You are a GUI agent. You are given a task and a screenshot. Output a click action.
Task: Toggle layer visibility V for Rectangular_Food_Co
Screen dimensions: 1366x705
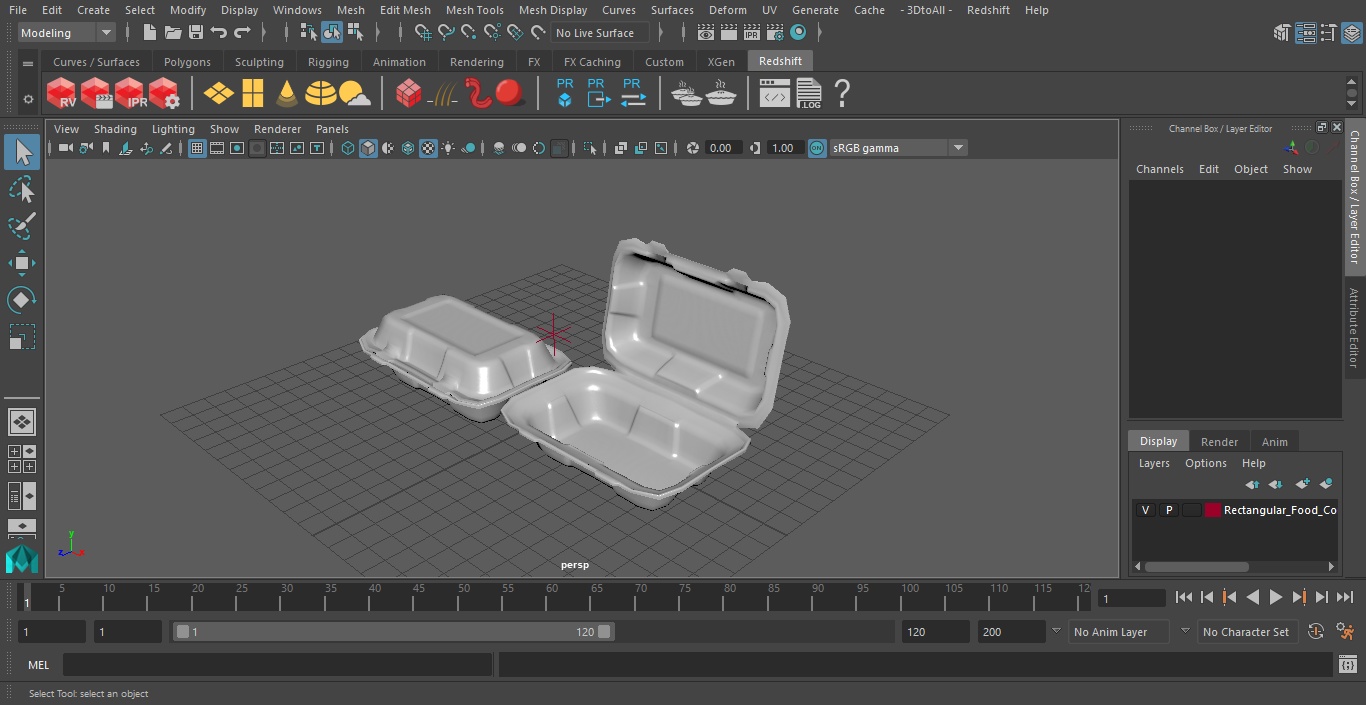point(1145,510)
